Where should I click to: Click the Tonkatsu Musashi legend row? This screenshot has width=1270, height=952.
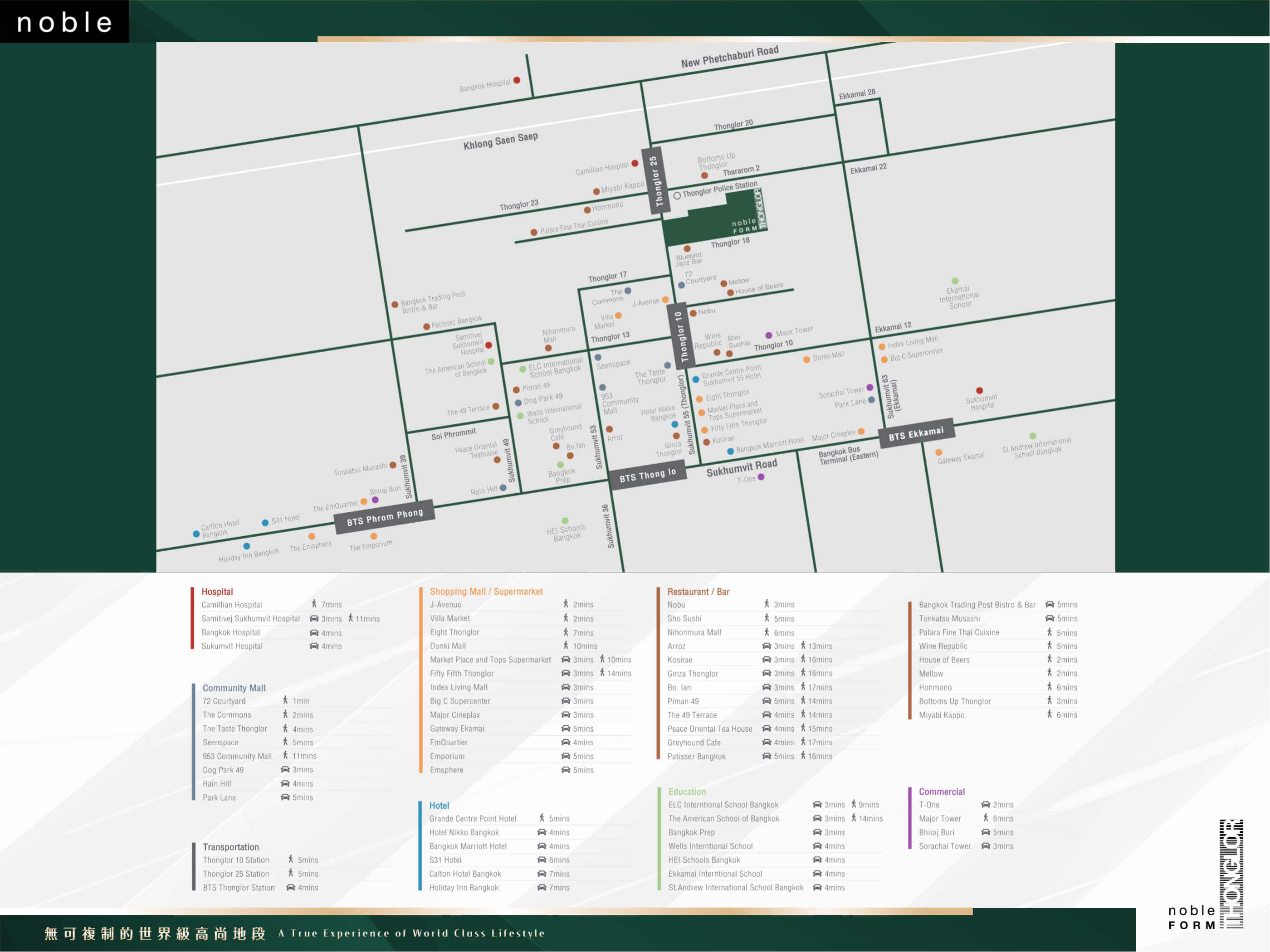[998, 619]
